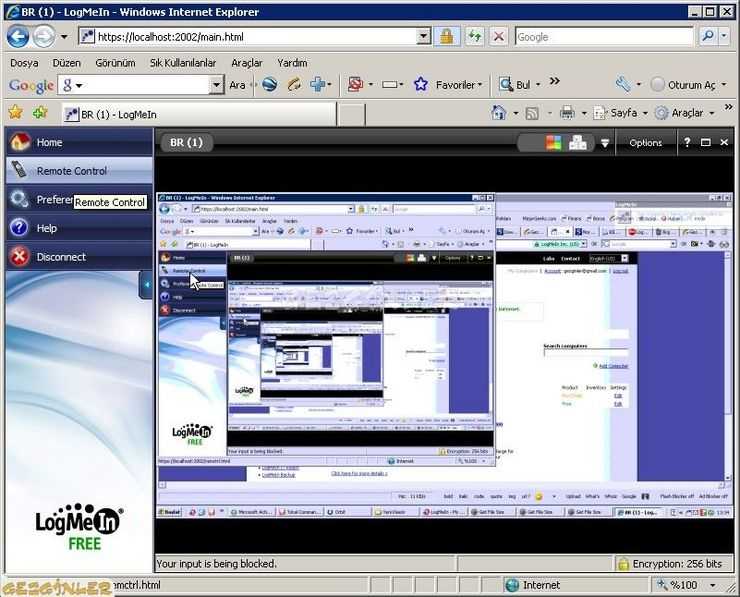
Task: Click the Ara search button
Action: pos(237,85)
